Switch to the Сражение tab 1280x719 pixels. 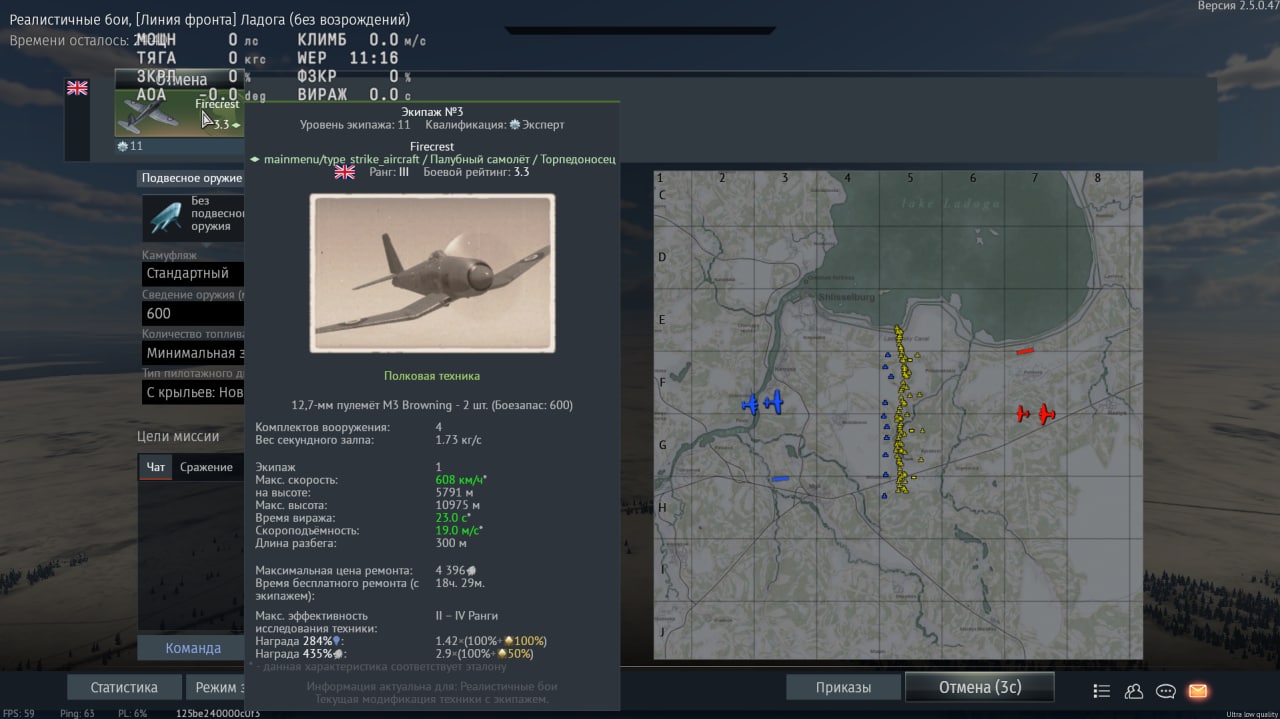tap(206, 467)
